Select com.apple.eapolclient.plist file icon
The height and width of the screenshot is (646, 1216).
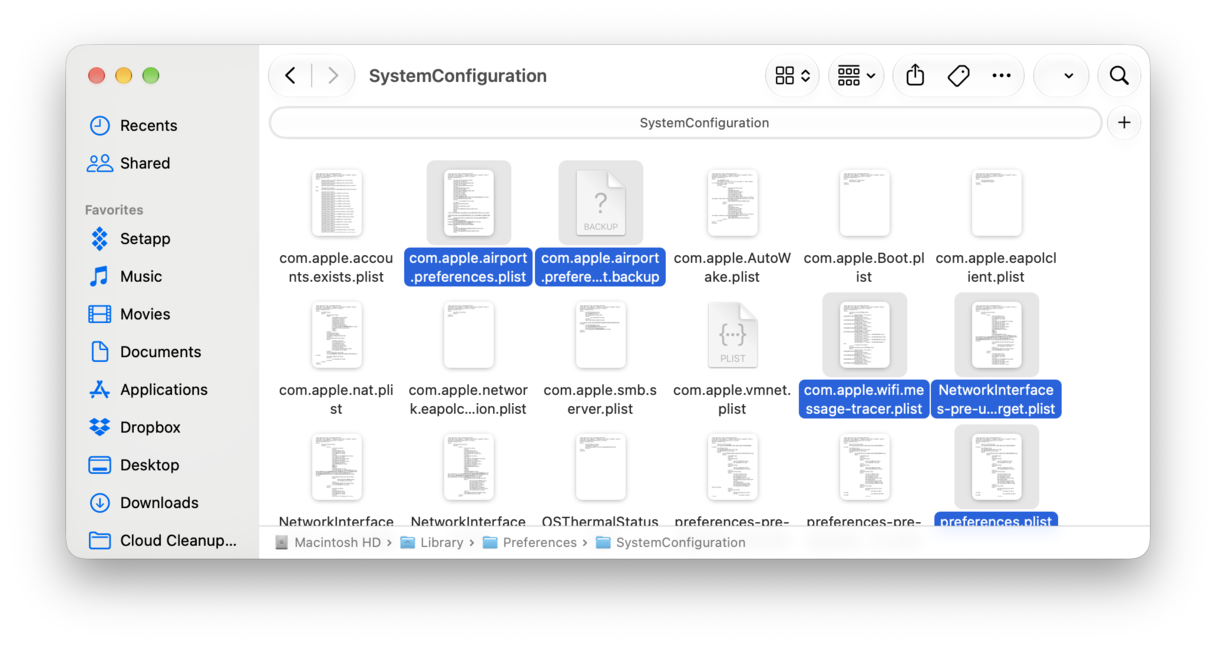tap(996, 203)
